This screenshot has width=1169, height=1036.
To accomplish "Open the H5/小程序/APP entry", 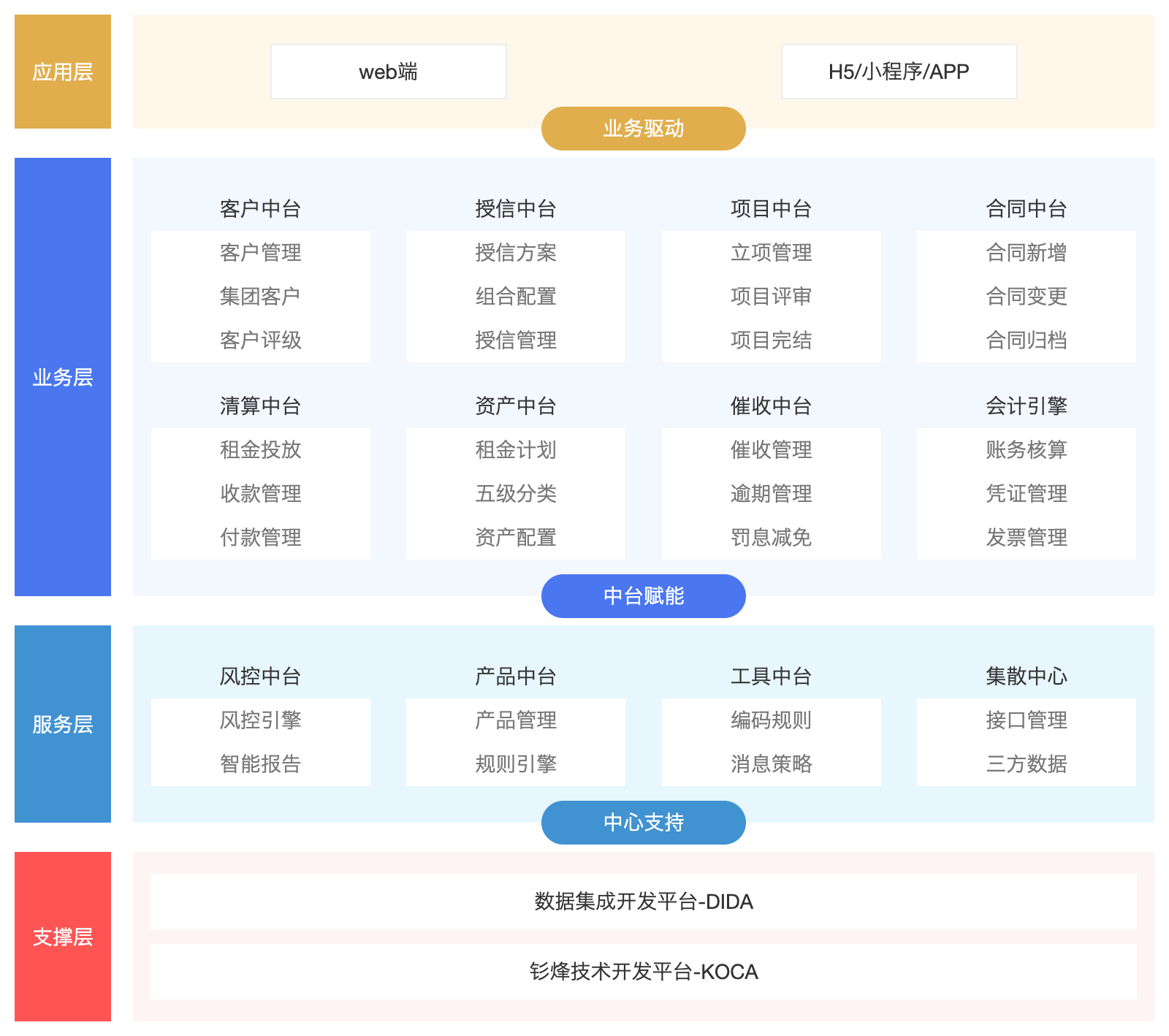I will [899, 71].
